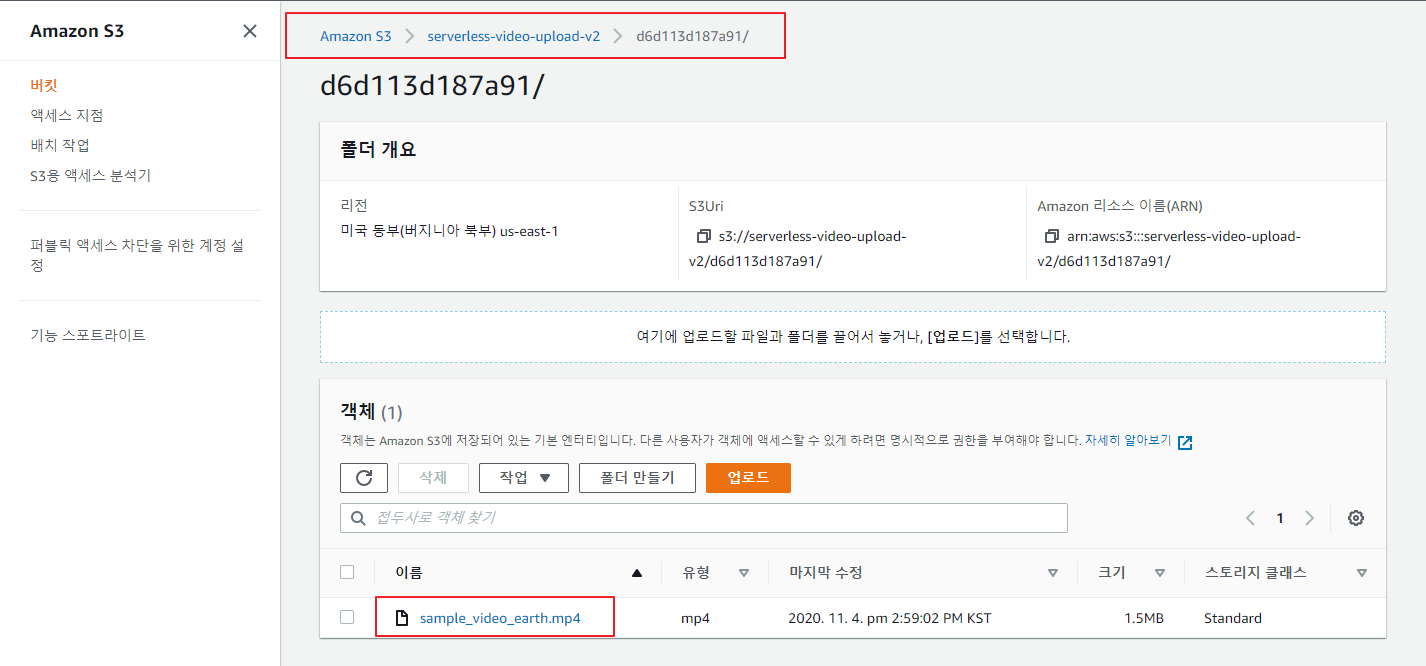Click the 폴더 만들기 button

(637, 478)
